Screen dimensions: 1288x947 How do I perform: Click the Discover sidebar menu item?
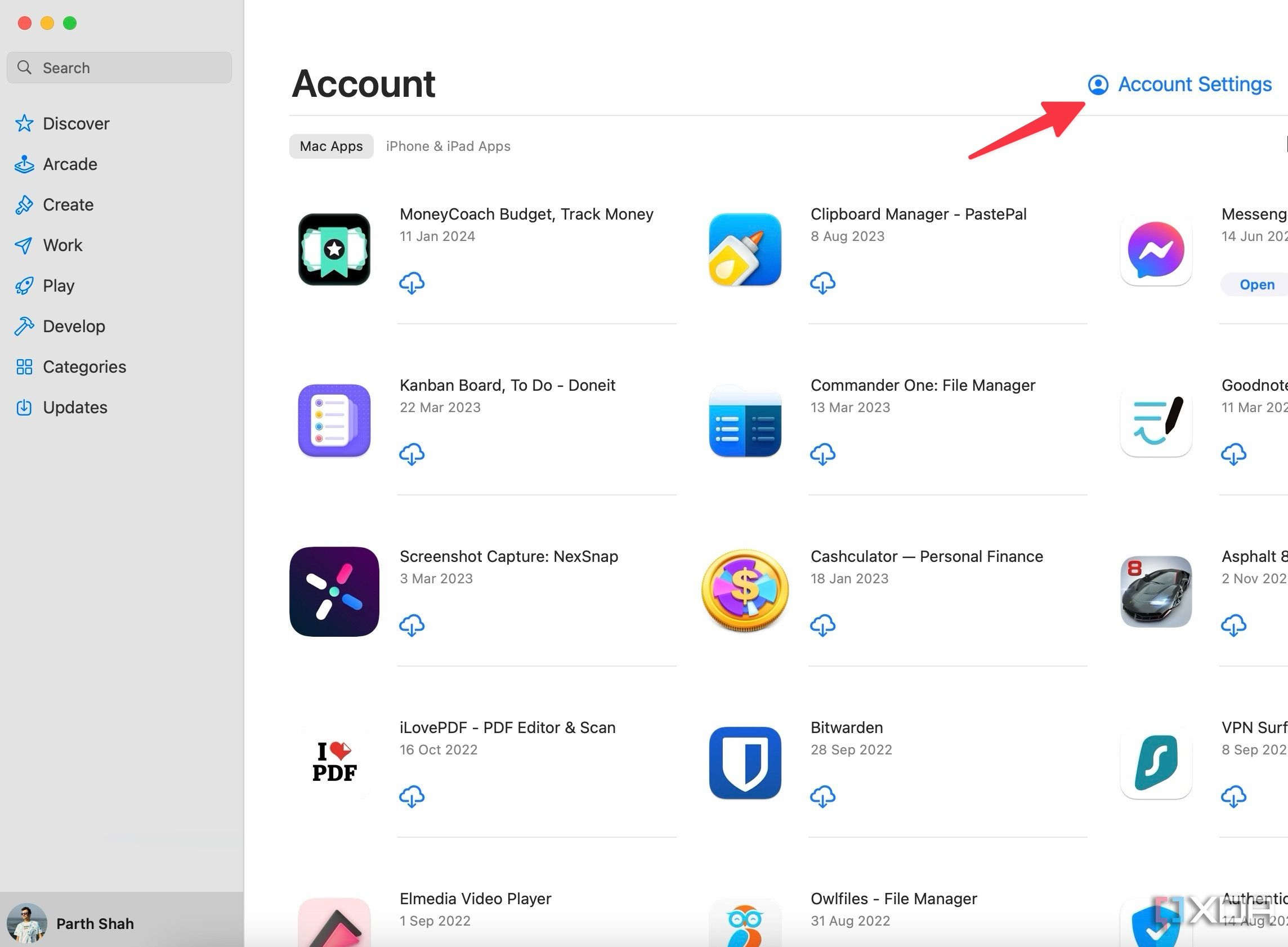tap(76, 123)
